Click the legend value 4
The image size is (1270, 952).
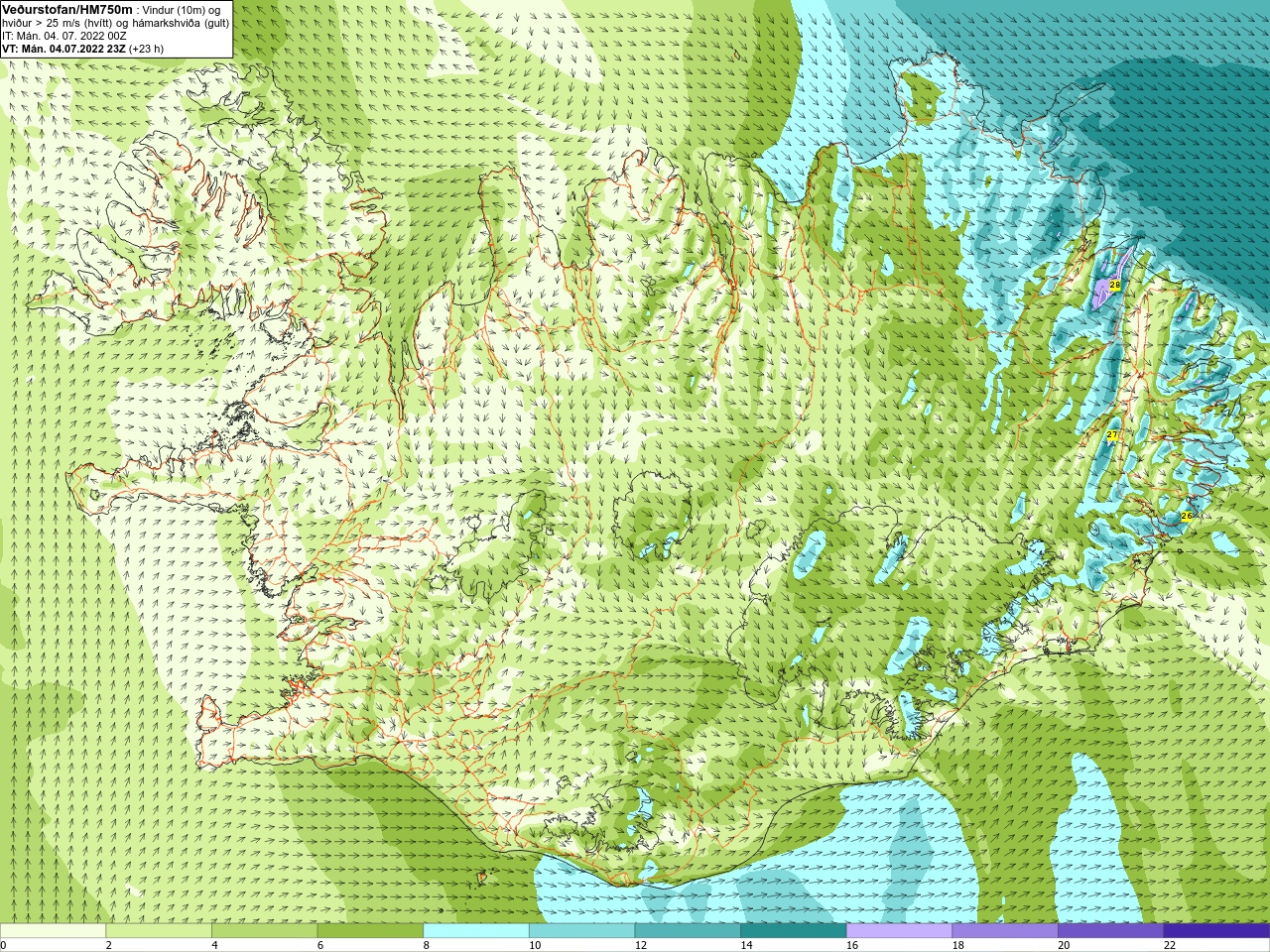[x=214, y=946]
